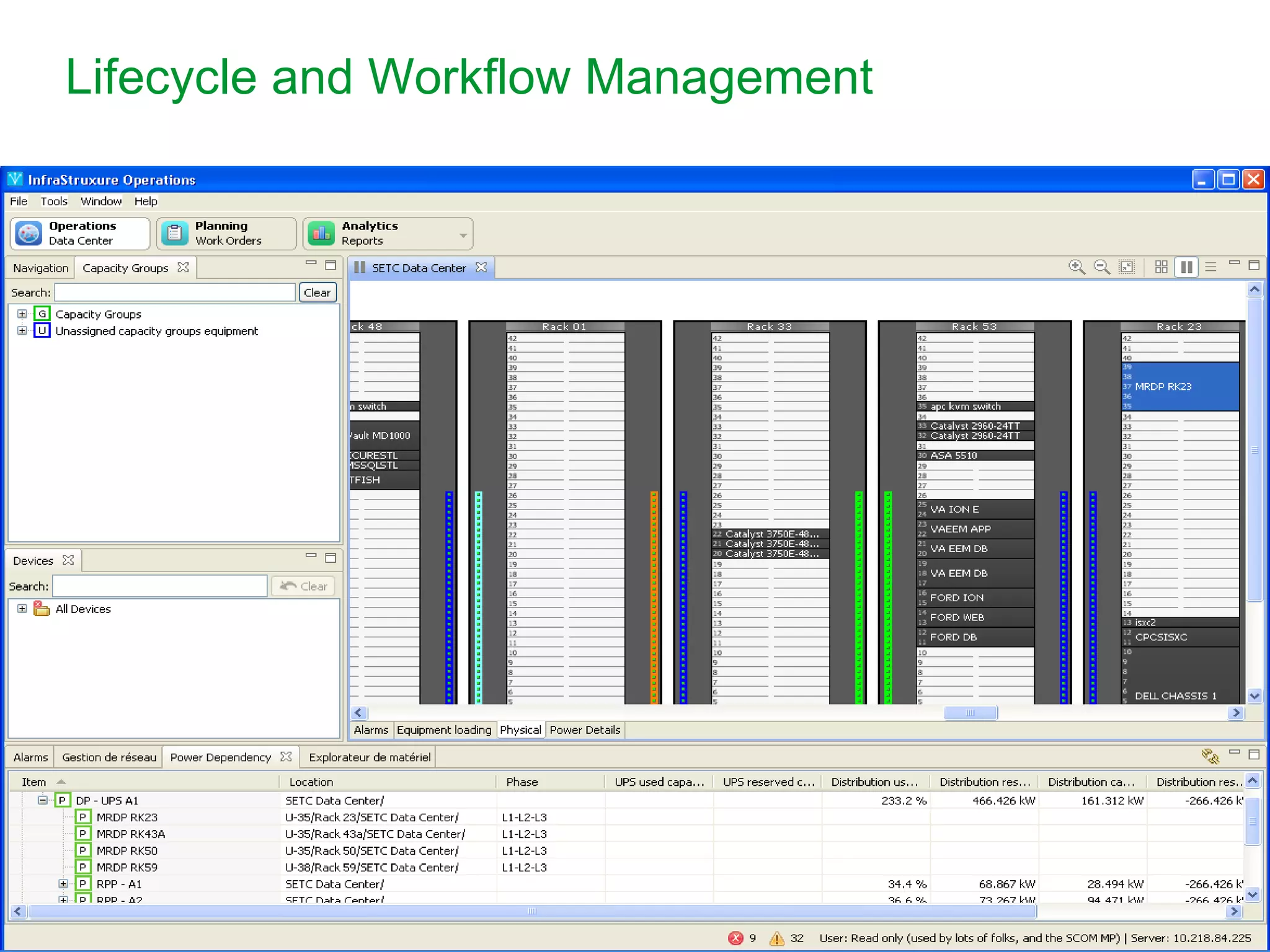Open the Analytics Reports dropdown arrow
This screenshot has height=952, width=1270.
pos(463,236)
